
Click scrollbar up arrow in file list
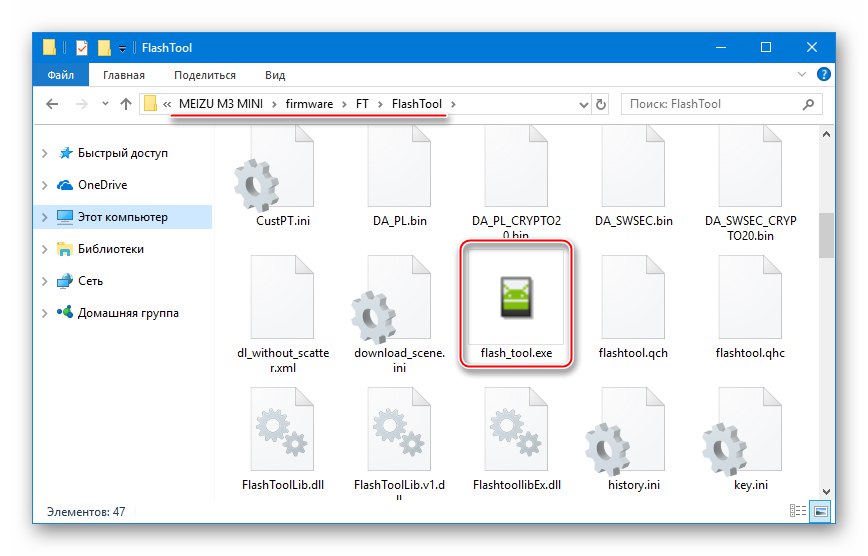(826, 135)
